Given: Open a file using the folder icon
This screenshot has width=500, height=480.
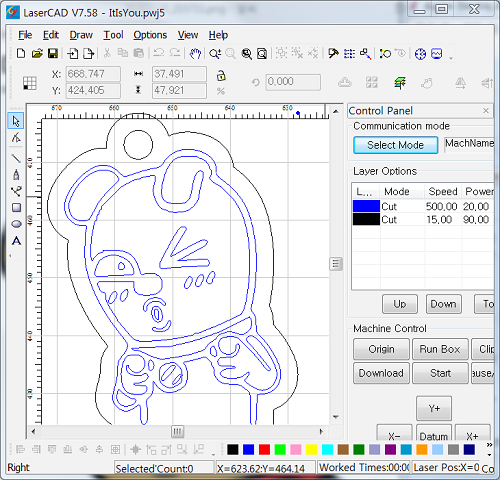Looking at the screenshot, I should (x=37, y=53).
